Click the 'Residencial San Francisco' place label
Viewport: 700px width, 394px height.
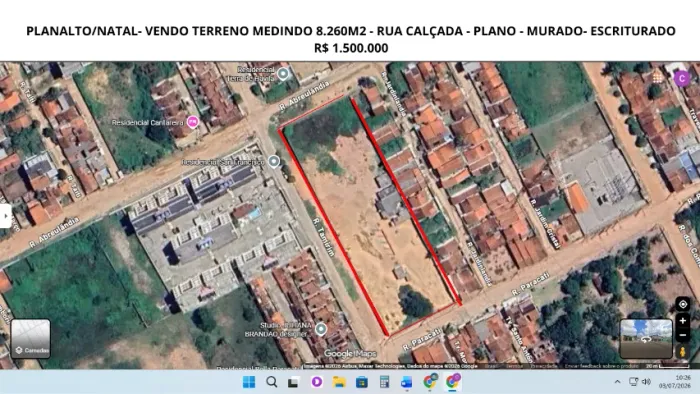coord(223,162)
